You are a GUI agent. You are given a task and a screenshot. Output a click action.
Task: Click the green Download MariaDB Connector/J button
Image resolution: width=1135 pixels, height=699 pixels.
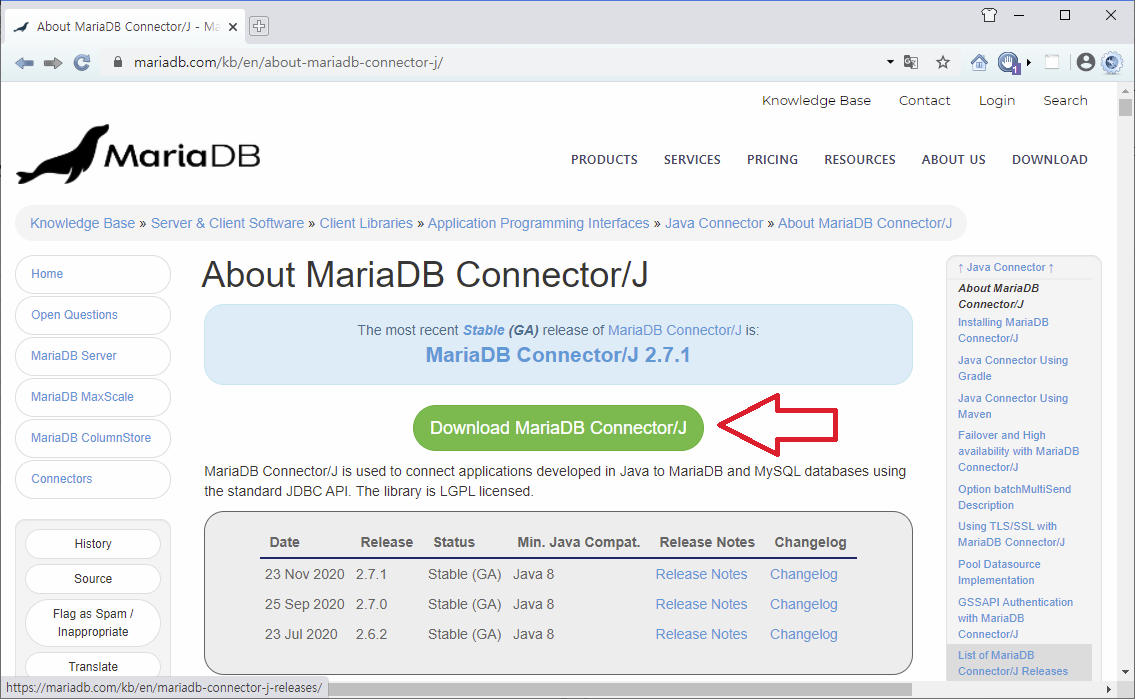(558, 428)
